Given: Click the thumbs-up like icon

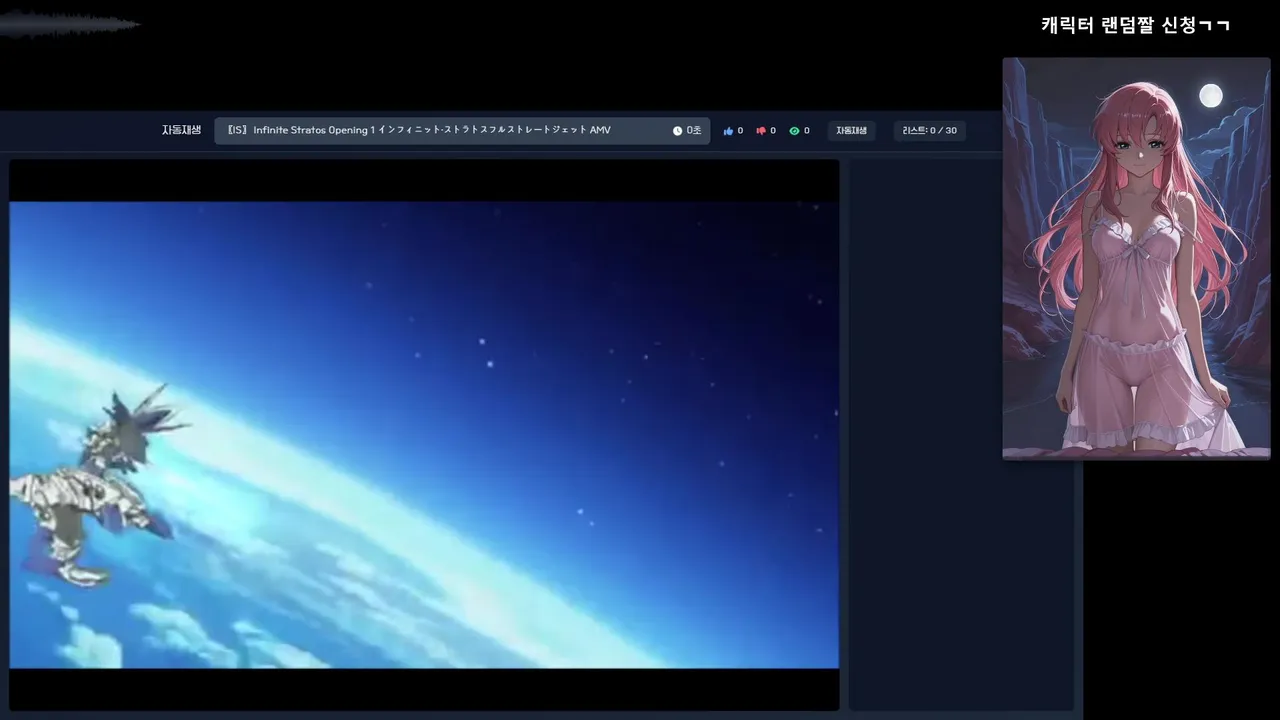Looking at the screenshot, I should [x=728, y=131].
